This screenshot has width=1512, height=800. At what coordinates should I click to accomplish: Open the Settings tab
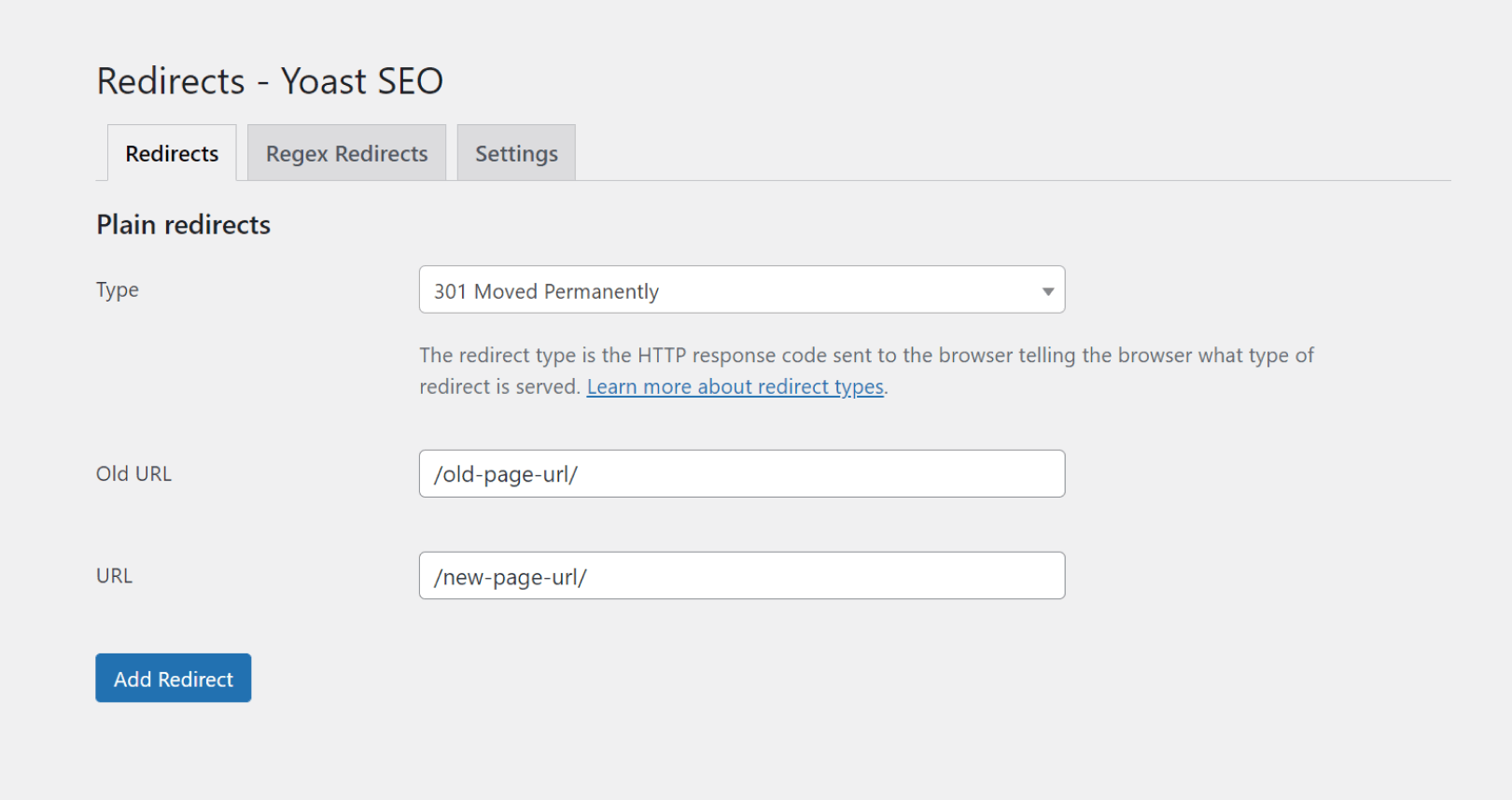(516, 153)
